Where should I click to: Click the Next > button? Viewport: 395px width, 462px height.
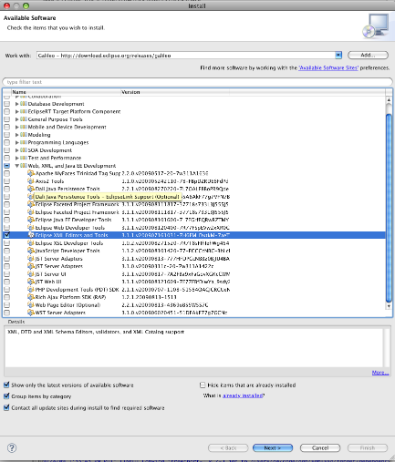coord(273,448)
